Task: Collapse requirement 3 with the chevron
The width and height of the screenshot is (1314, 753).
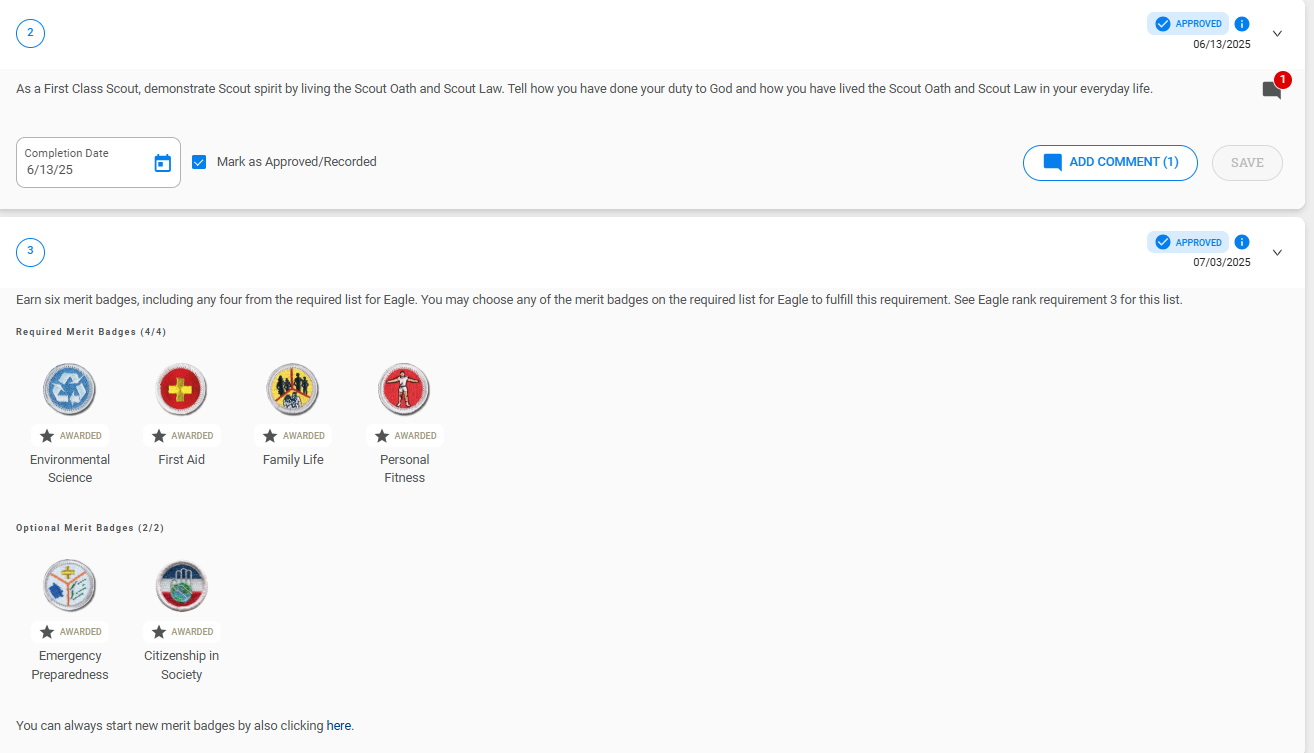Action: click(x=1277, y=253)
